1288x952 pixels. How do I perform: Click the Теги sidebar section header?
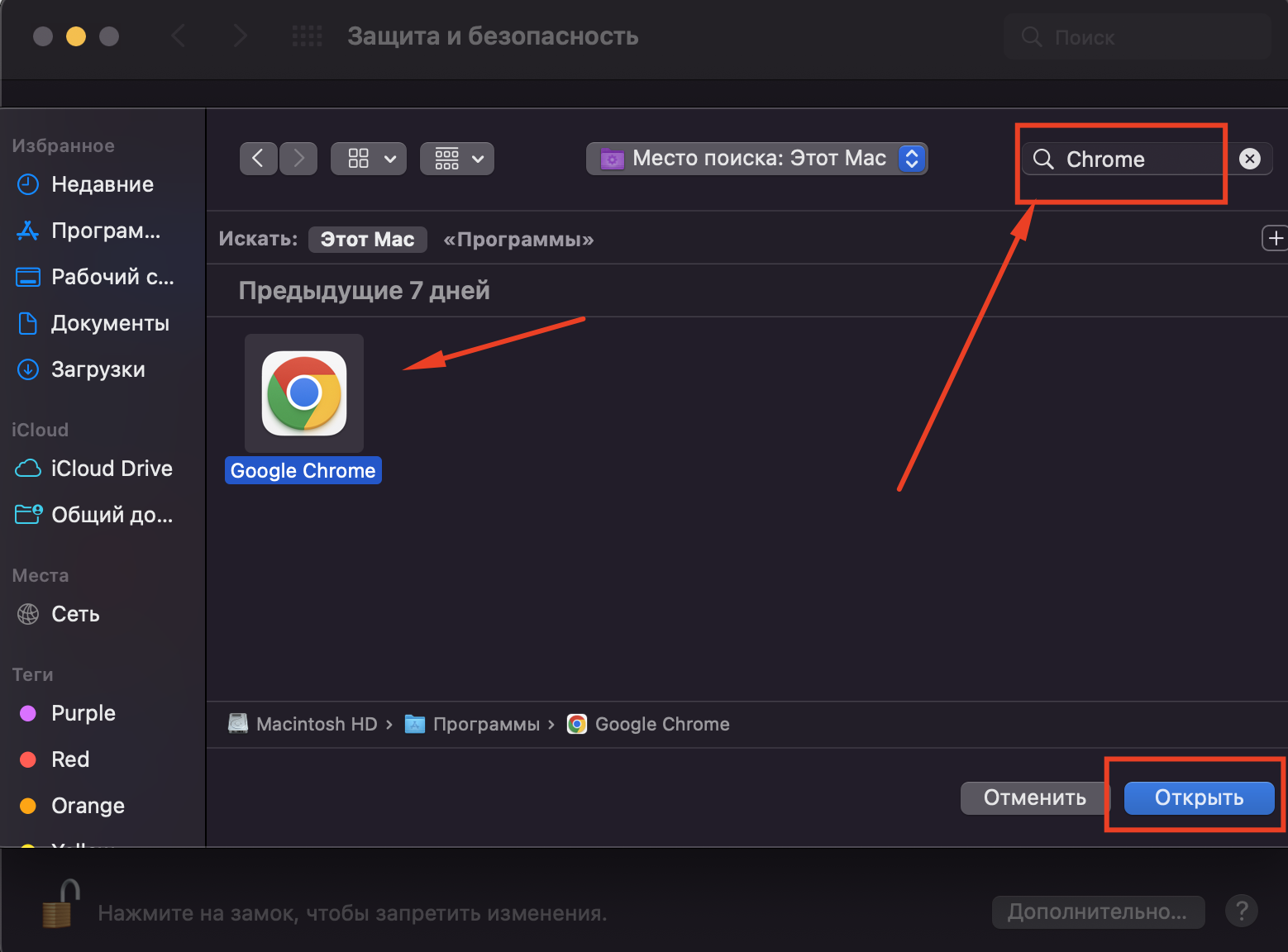coord(33,674)
